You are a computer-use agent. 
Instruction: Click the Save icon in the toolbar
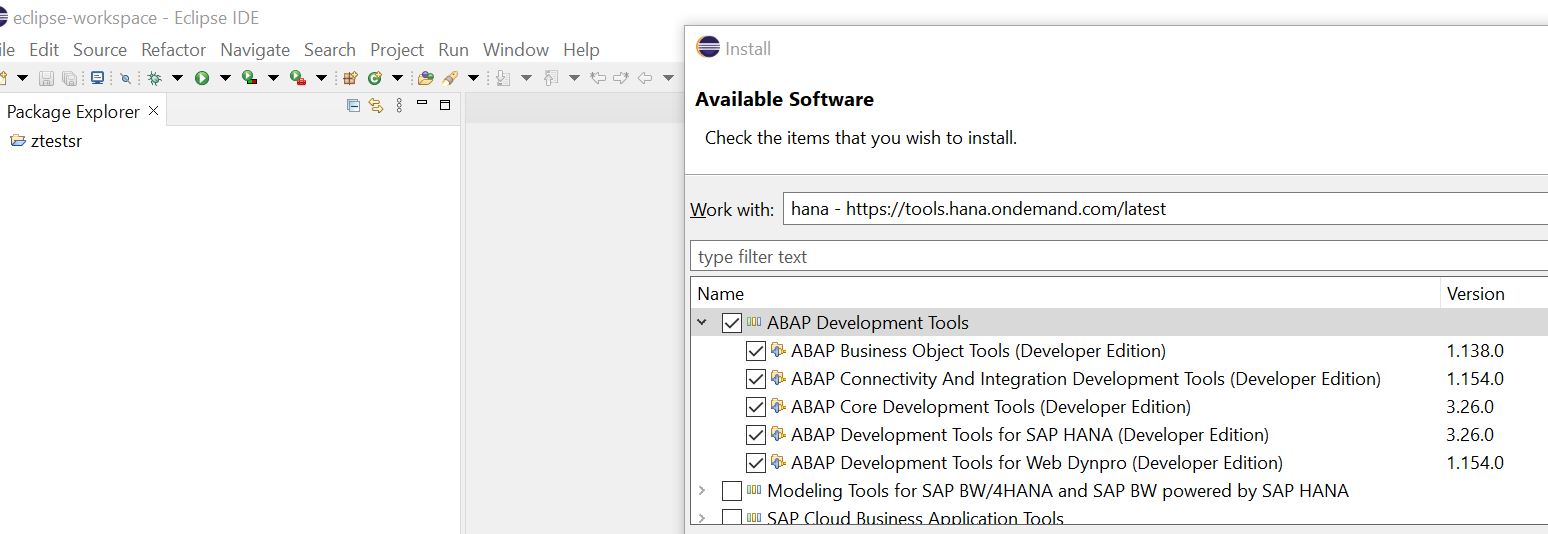pos(46,78)
